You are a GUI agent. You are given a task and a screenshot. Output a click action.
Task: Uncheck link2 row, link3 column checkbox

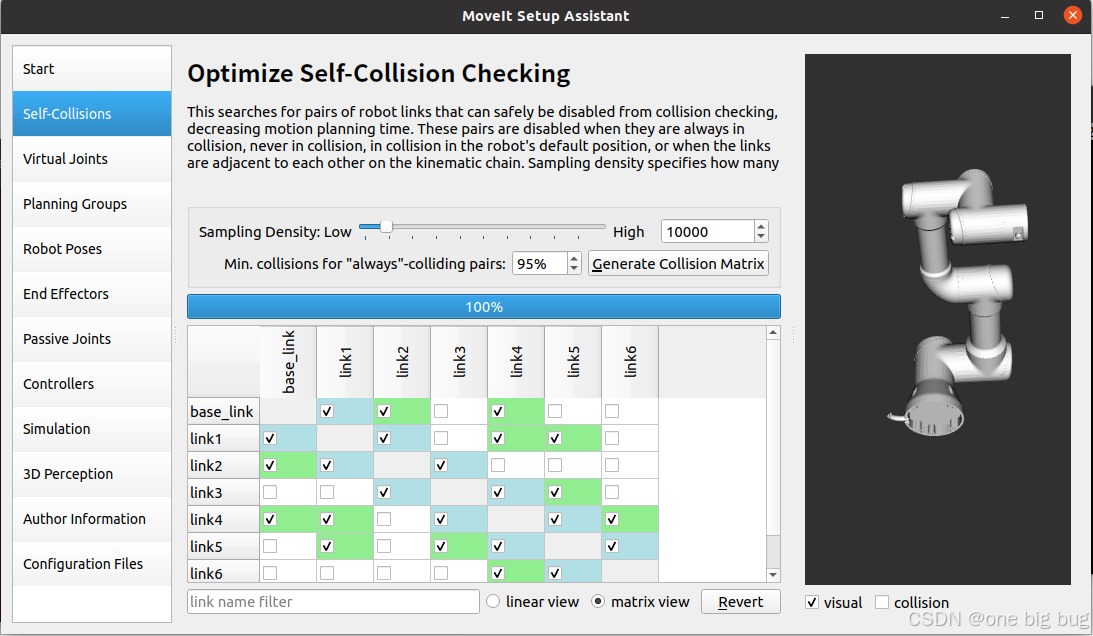tap(441, 465)
